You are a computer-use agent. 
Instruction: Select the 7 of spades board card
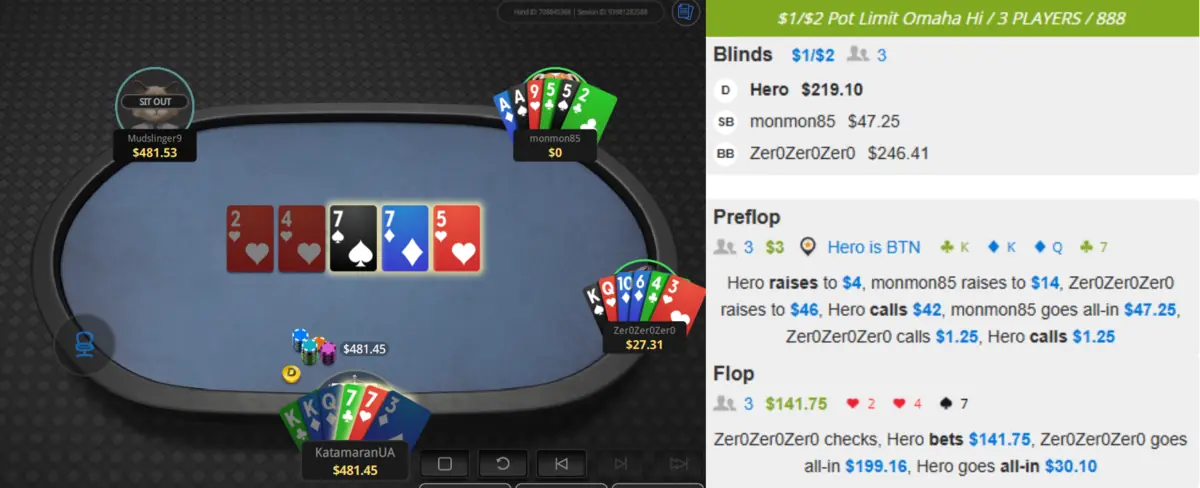coord(353,238)
